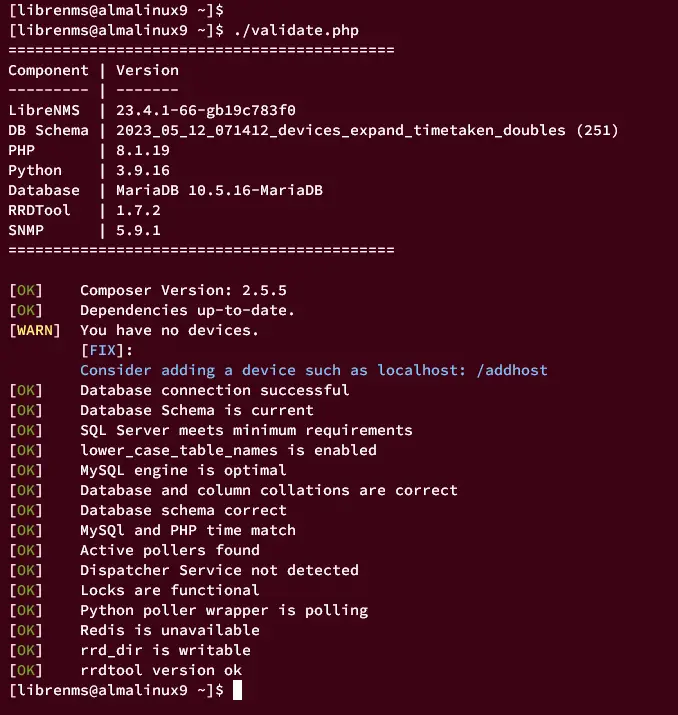
Task: Click the "Component" column header
Action: coord(48,70)
